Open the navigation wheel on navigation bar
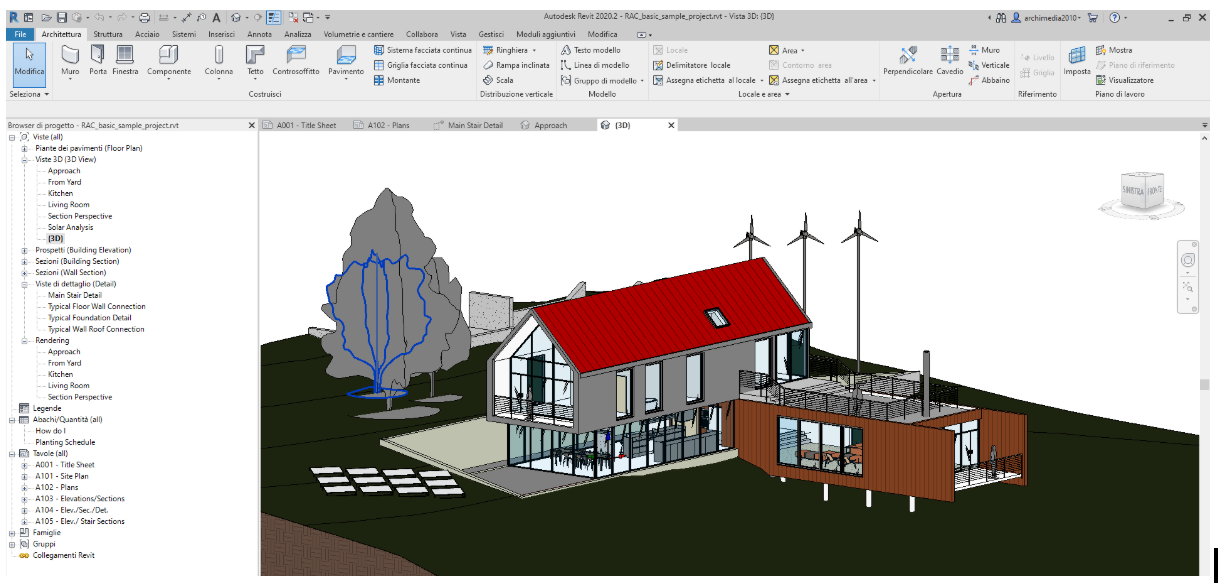This screenshot has height=588, width=1224. (1188, 259)
